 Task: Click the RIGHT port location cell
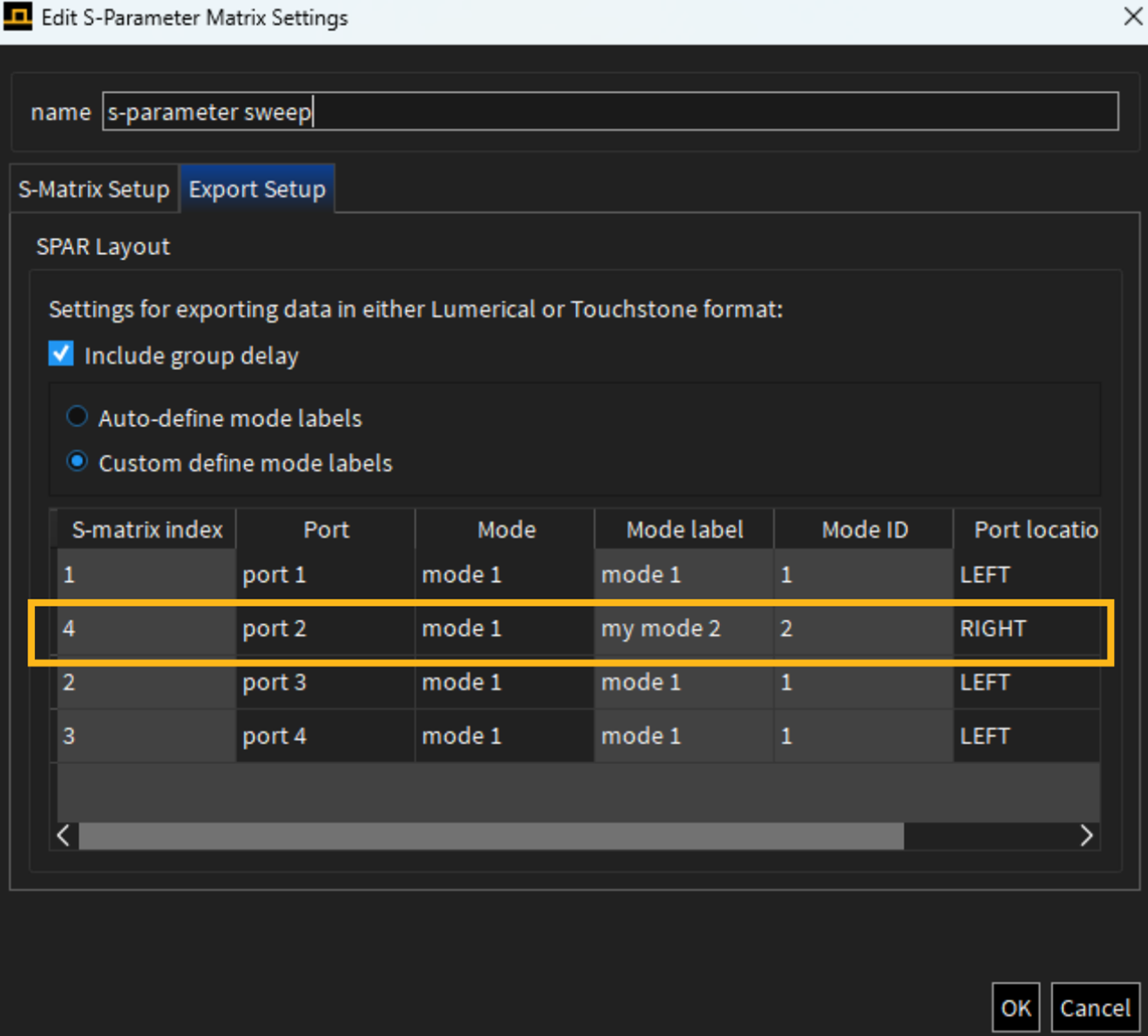[x=1027, y=628]
